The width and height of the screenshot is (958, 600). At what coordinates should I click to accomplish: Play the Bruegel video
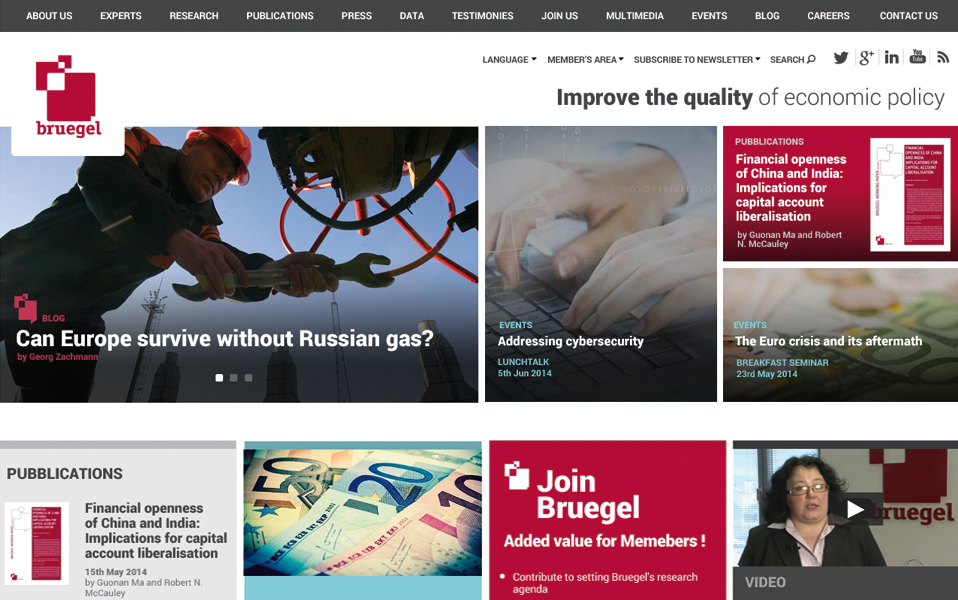click(x=854, y=509)
